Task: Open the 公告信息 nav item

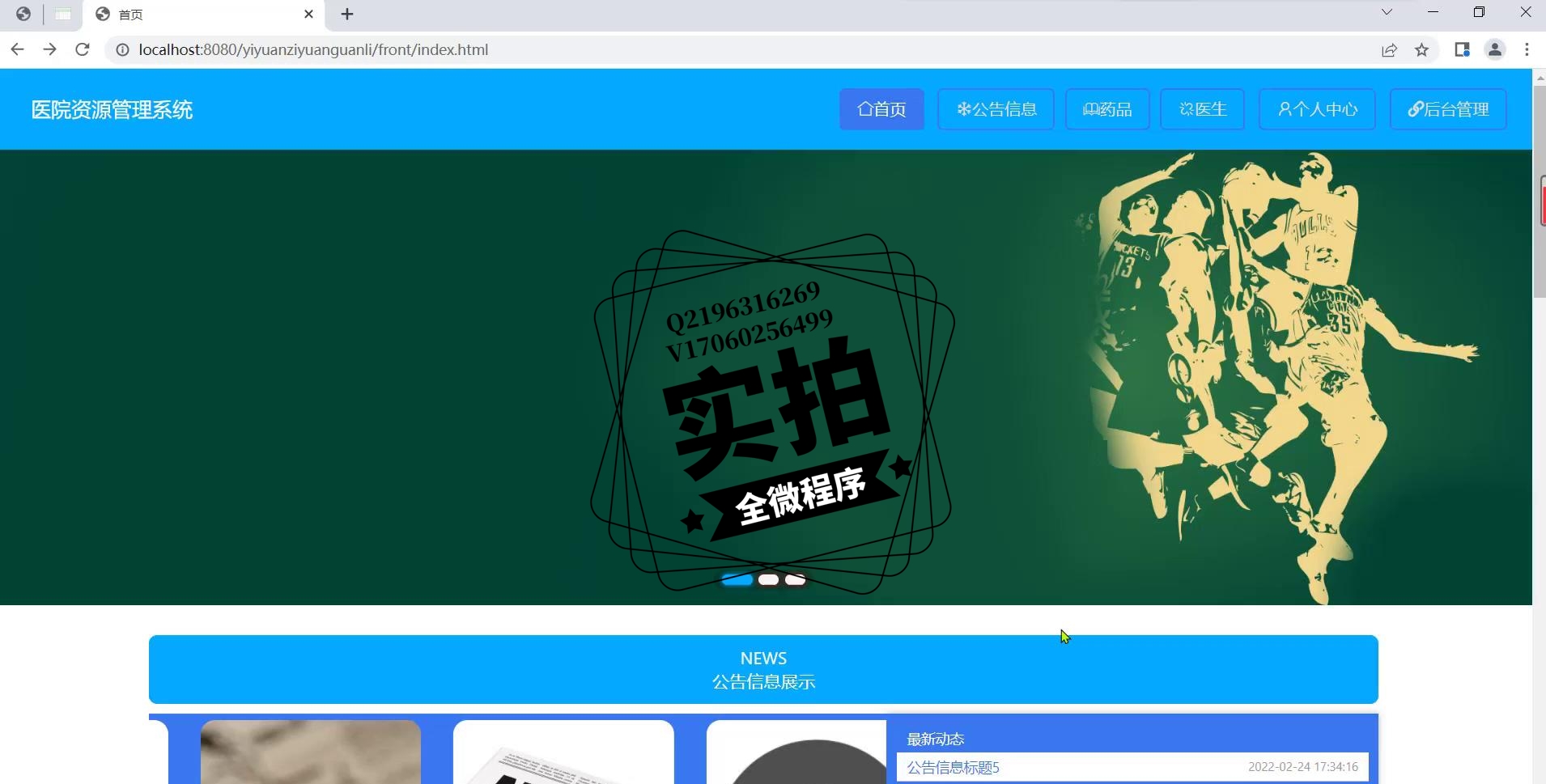Action: [996, 109]
